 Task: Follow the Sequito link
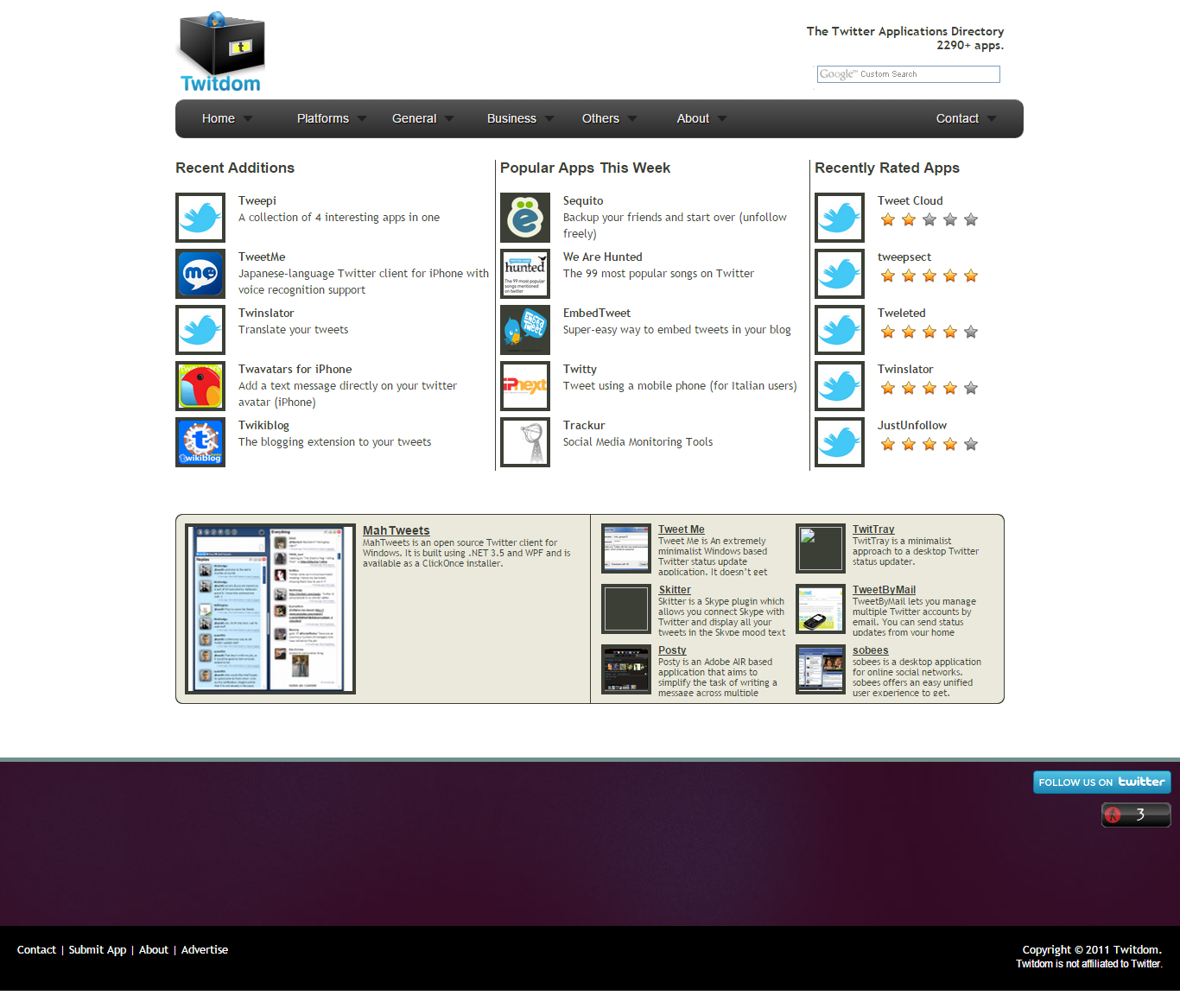pyautogui.click(x=583, y=200)
